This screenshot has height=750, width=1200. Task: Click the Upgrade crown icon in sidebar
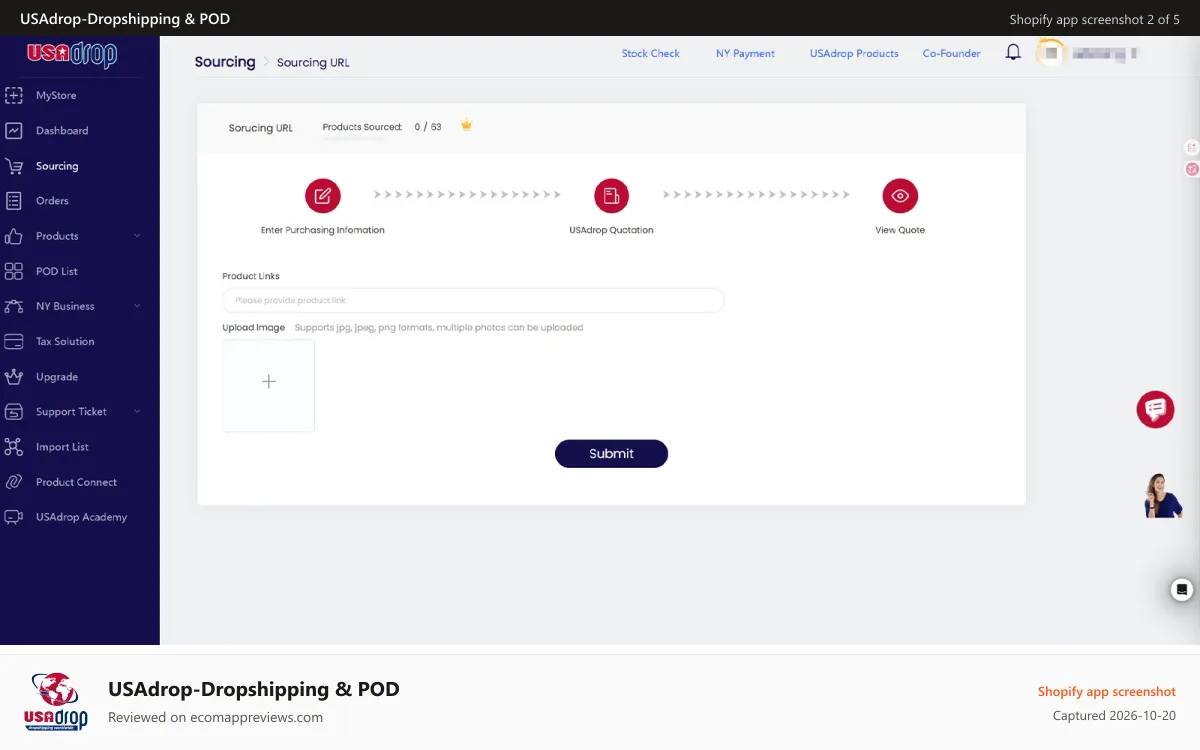(x=14, y=377)
